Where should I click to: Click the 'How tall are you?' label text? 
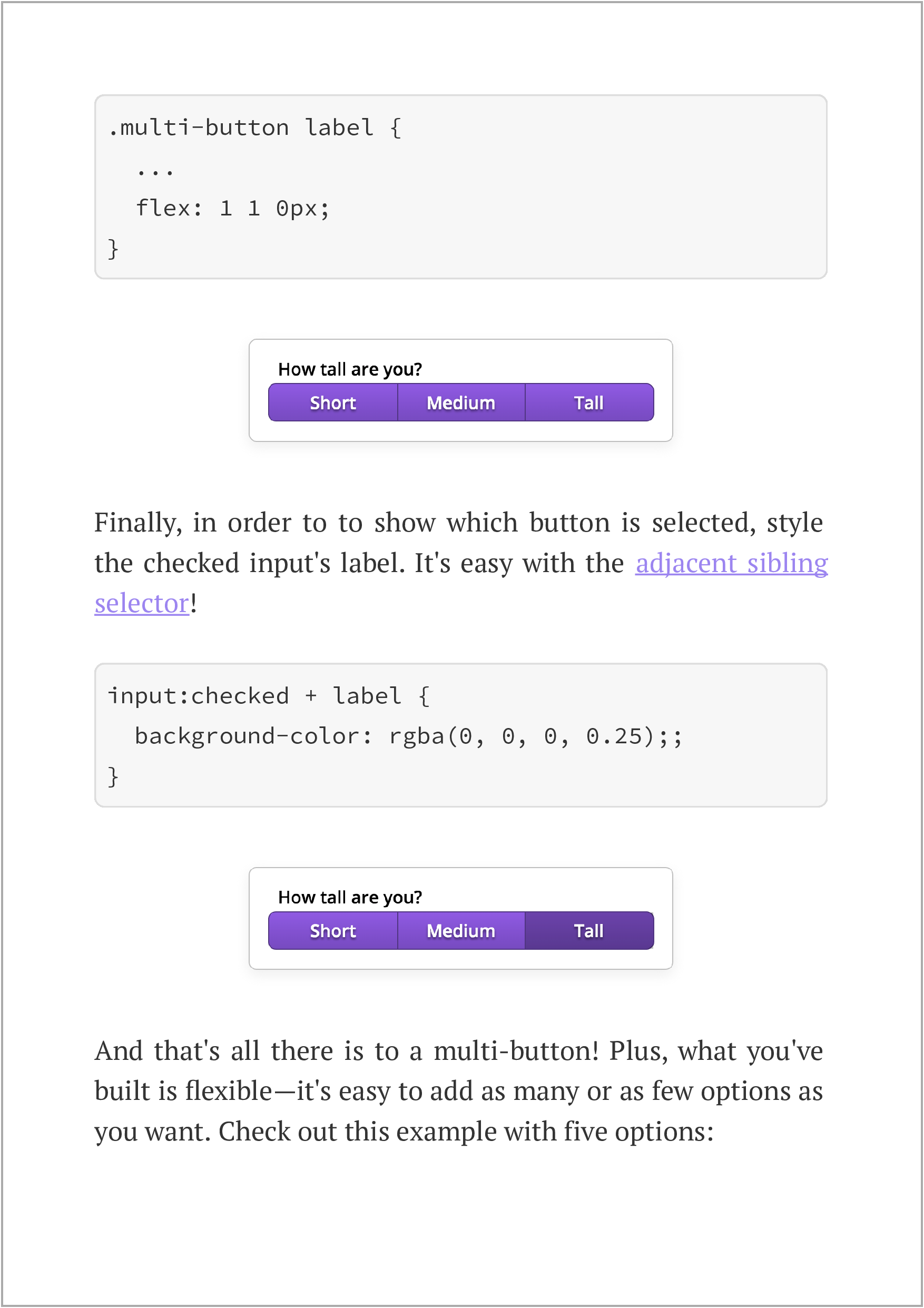pos(350,369)
